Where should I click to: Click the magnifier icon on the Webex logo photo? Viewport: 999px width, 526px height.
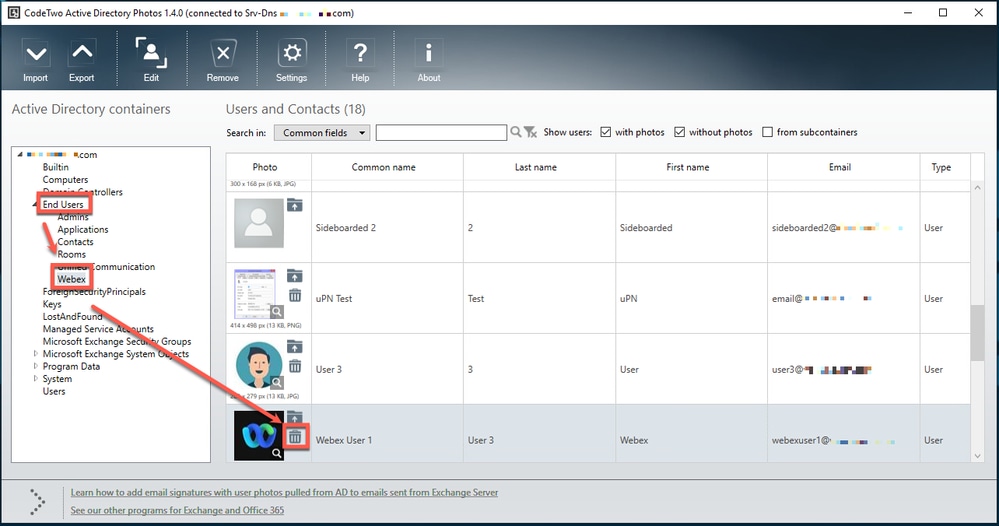[x=277, y=453]
